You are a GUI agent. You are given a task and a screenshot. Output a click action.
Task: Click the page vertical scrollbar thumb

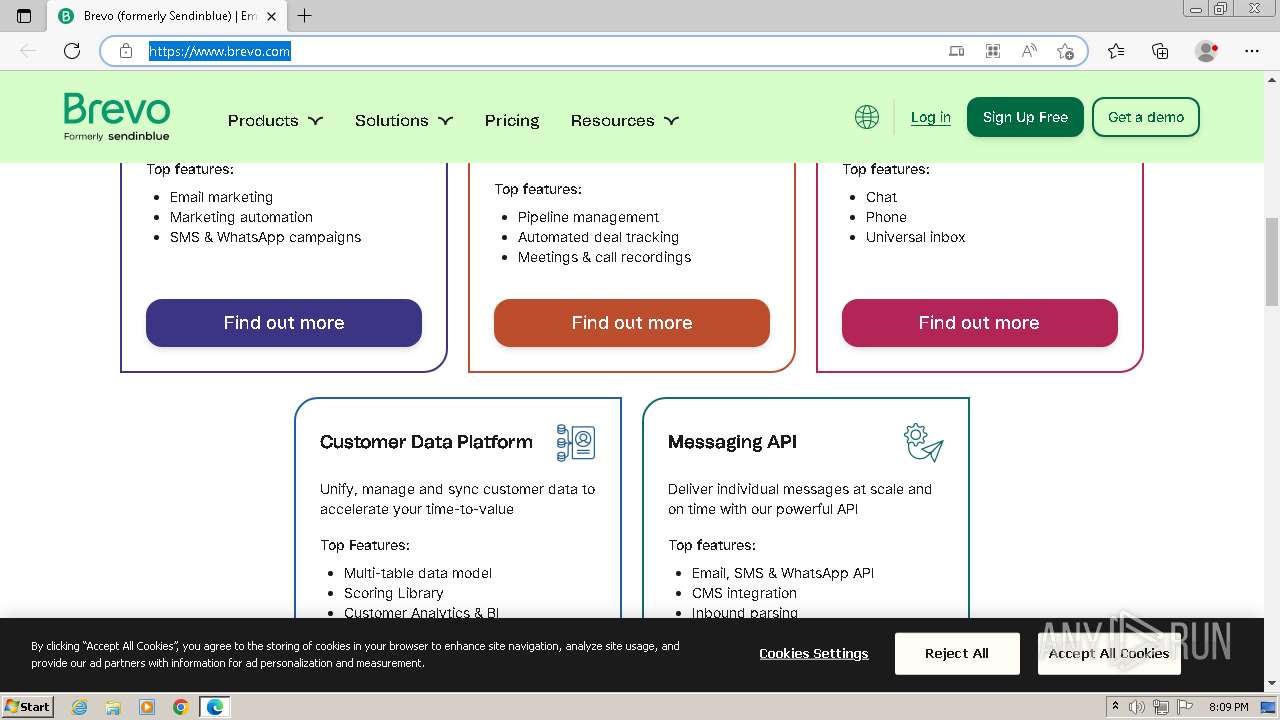(1272, 261)
